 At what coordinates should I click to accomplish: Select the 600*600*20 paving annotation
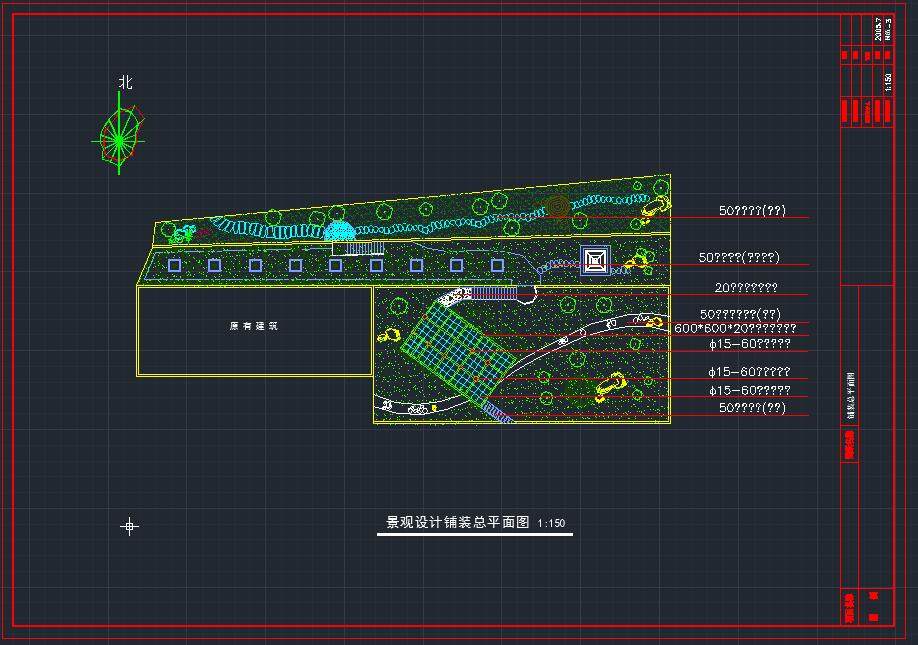(735, 328)
